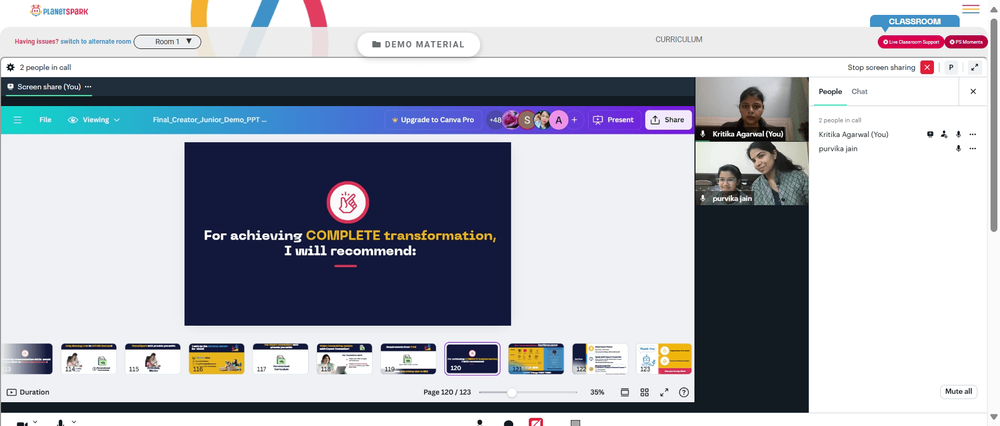Mute Kritika Agarwal microphone in People list

click(958, 135)
